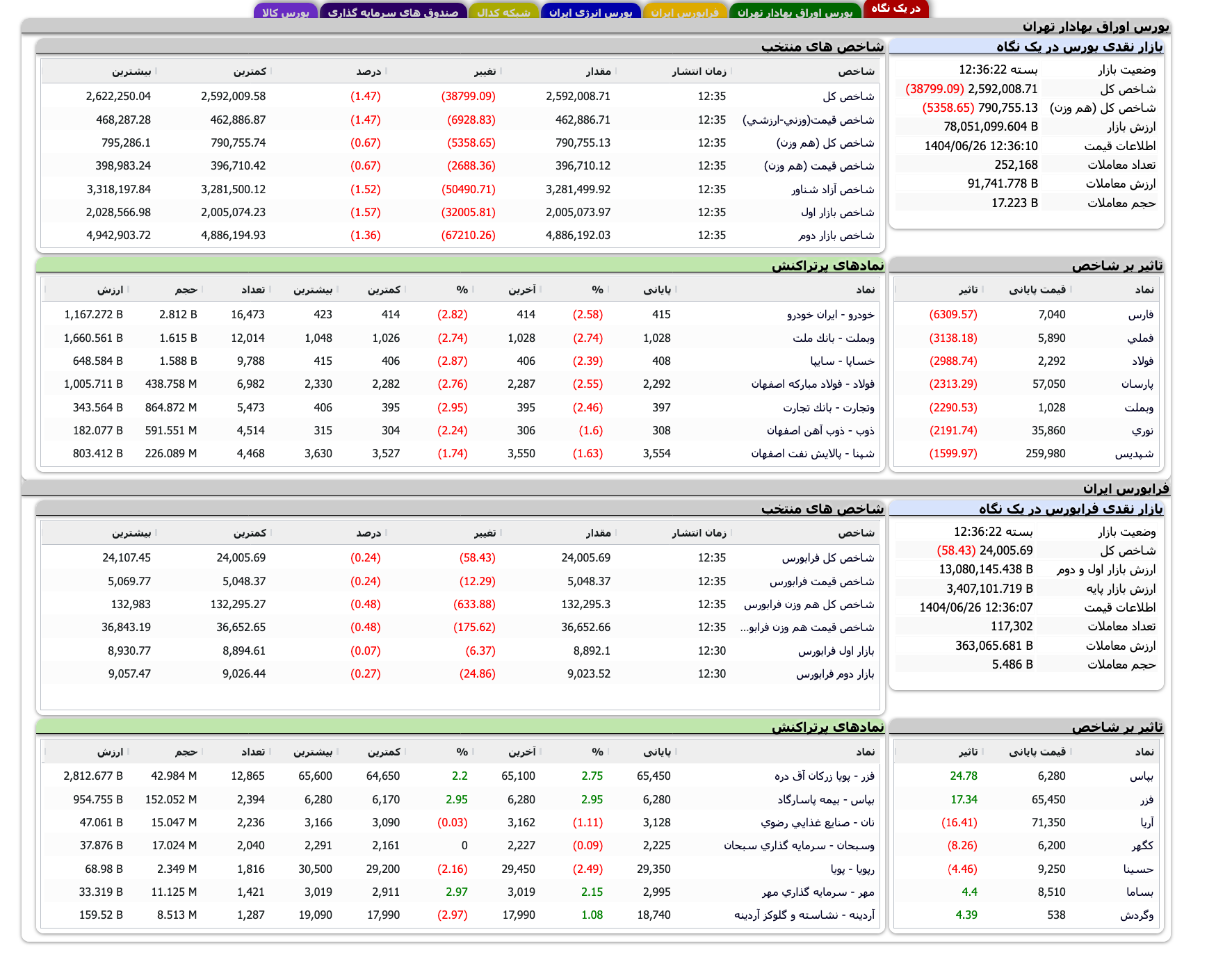Click the filter icon beside تعداد column header
Screen dimensions: 1232x957
click(x=271, y=288)
